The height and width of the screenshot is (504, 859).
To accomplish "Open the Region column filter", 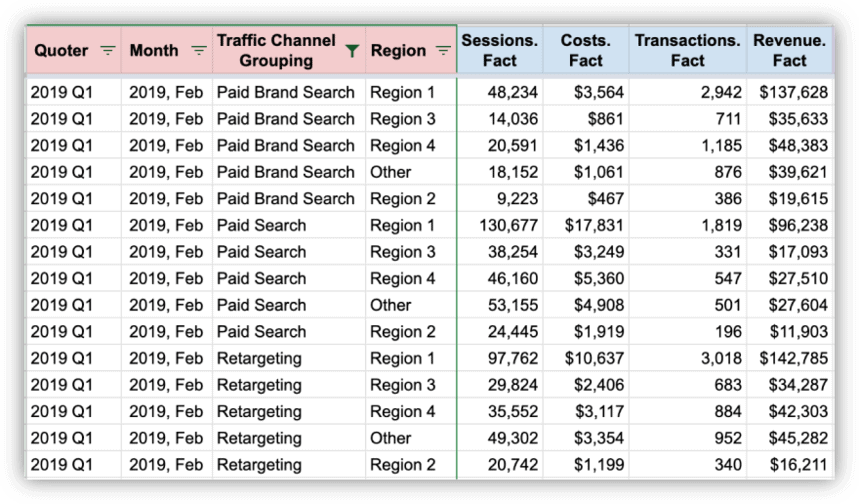I will [443, 50].
